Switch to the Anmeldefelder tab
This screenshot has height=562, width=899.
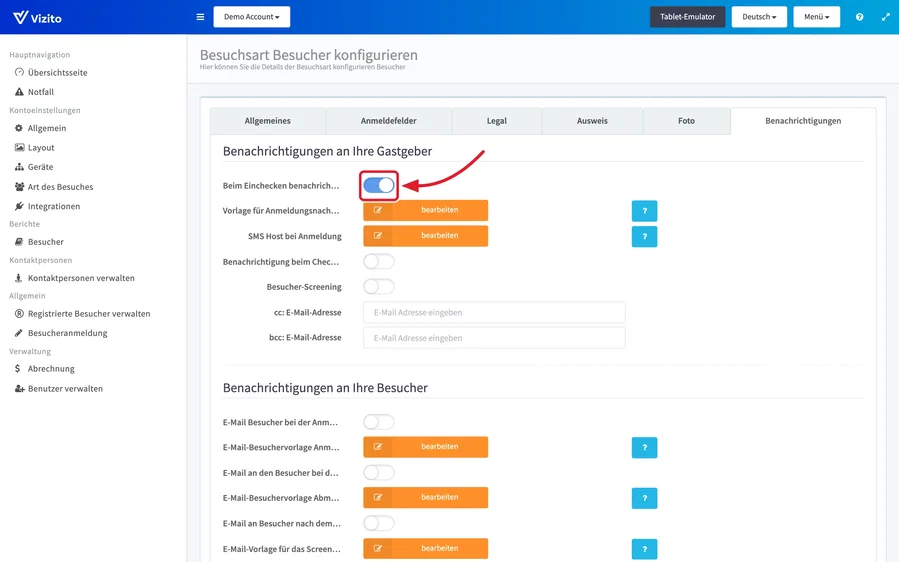[x=389, y=121]
